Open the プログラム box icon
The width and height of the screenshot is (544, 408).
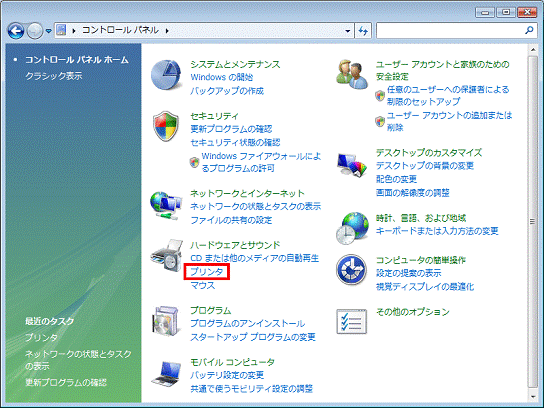(x=167, y=321)
